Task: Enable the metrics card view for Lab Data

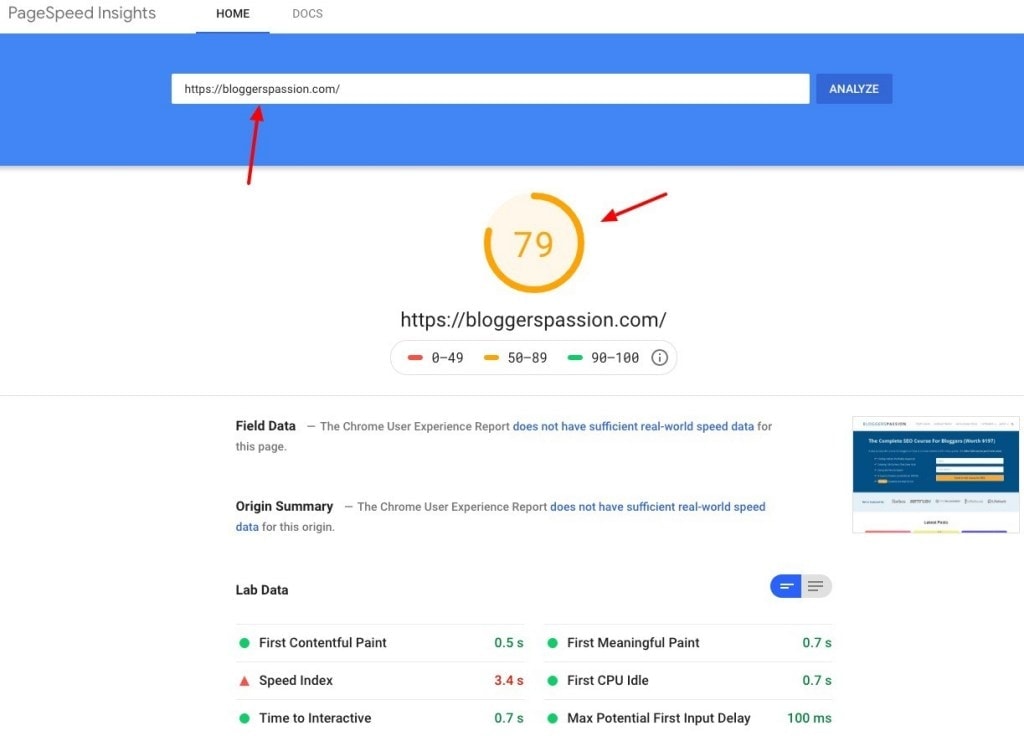Action: pyautogui.click(x=788, y=586)
